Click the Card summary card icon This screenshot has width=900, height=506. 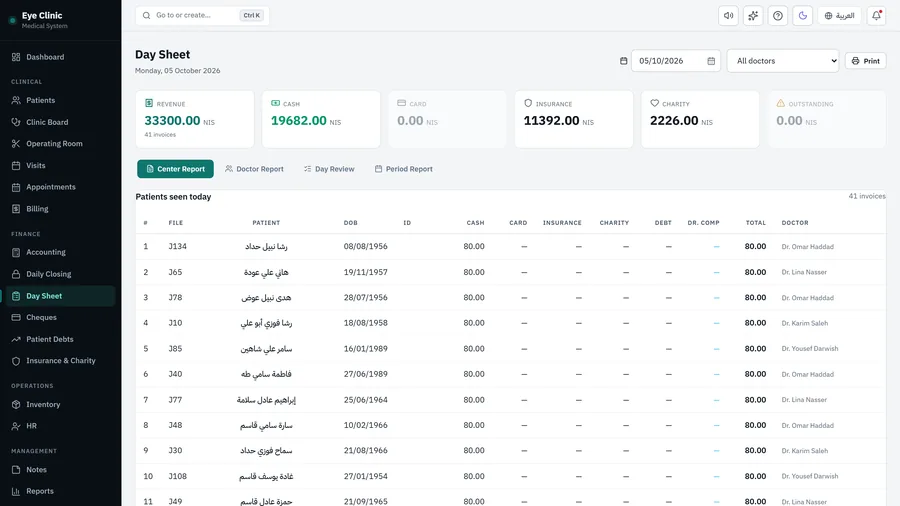point(401,103)
